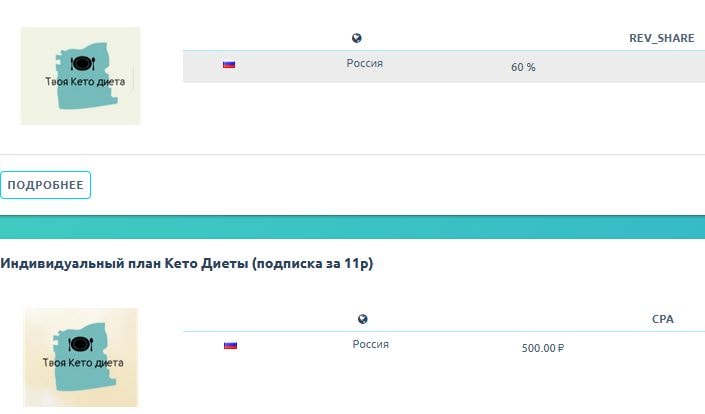The width and height of the screenshot is (705, 414).
Task: Click the 60 % payout value
Action: 523,67
